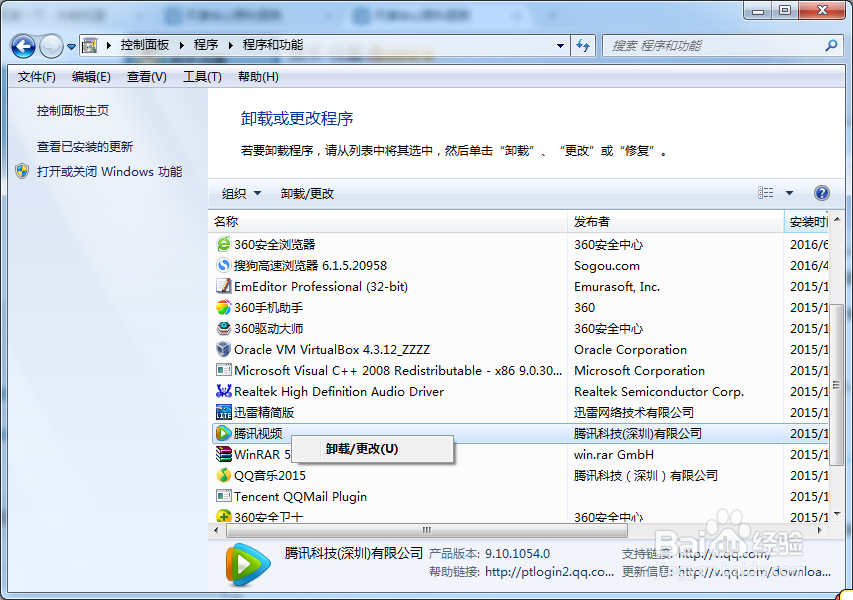Expand the 组织 dropdown
The height and width of the screenshot is (600, 853).
pyautogui.click(x=241, y=194)
